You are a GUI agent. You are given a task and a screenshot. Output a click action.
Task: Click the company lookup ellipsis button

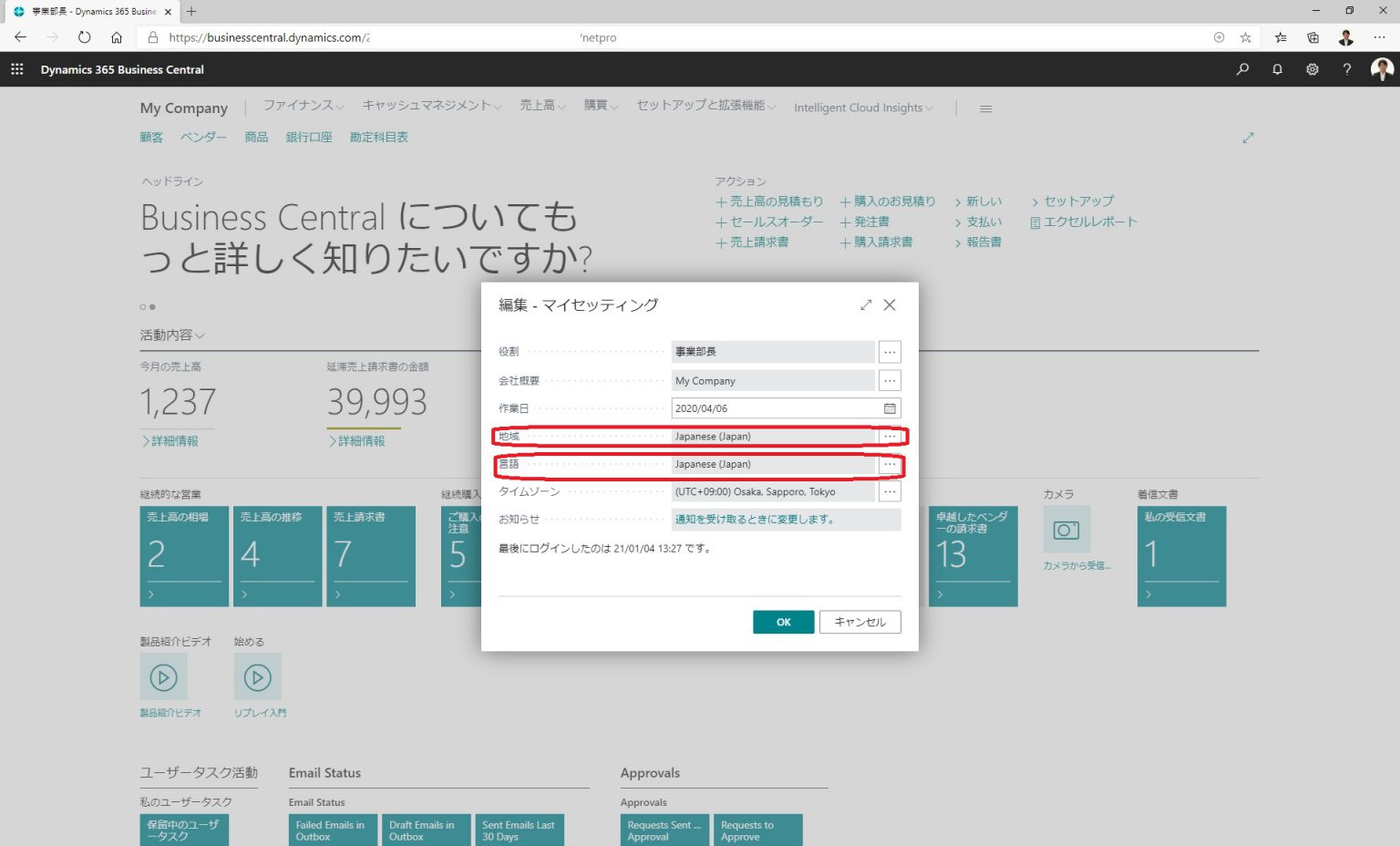click(890, 381)
